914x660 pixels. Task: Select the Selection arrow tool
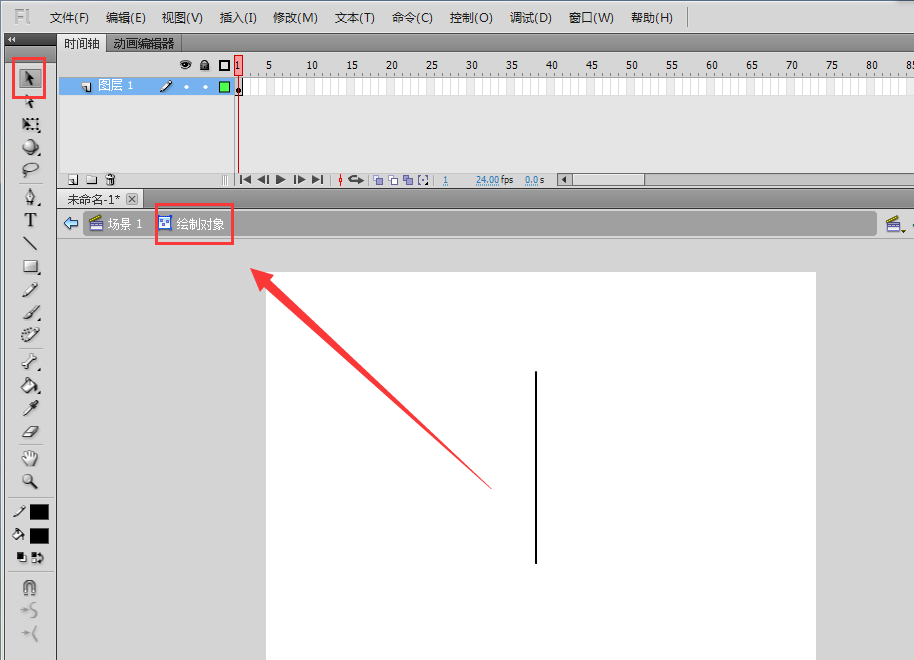29,78
